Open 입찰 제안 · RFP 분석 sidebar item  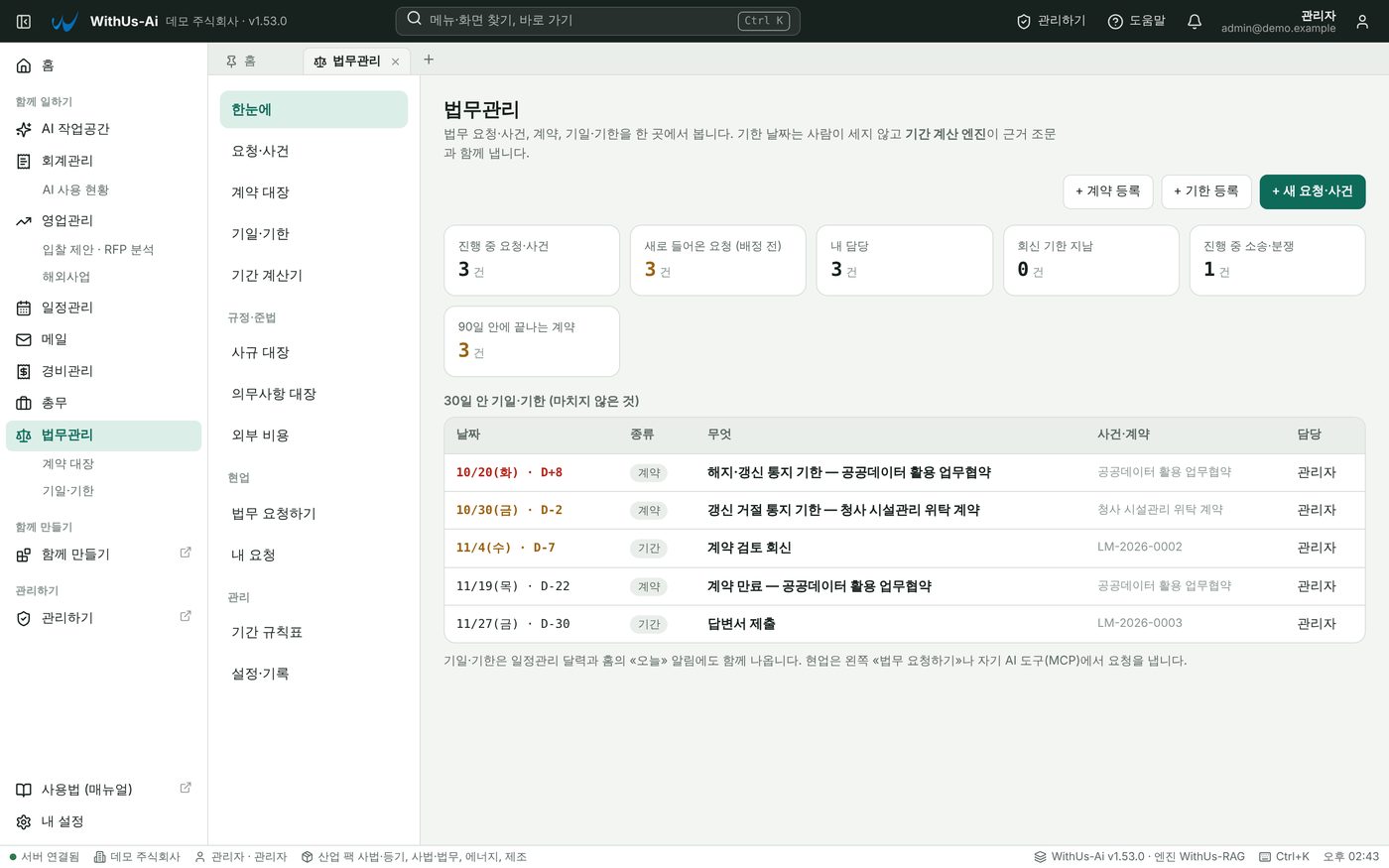98,250
